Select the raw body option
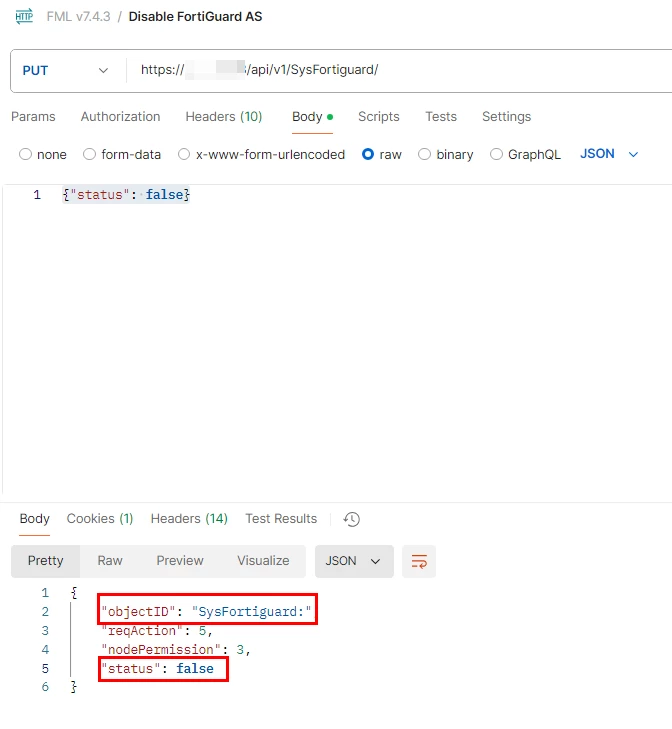672x729 pixels. coord(382,154)
